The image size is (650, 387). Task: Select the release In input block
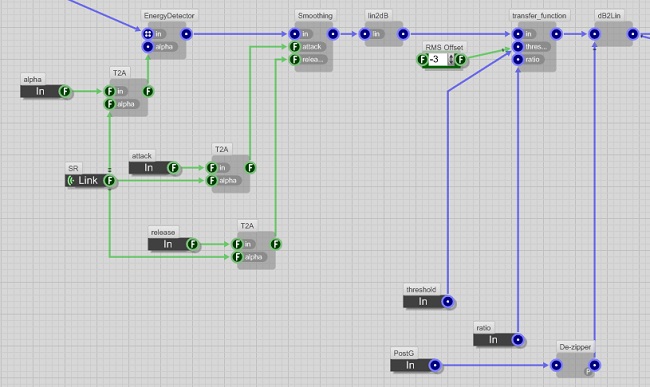168,244
